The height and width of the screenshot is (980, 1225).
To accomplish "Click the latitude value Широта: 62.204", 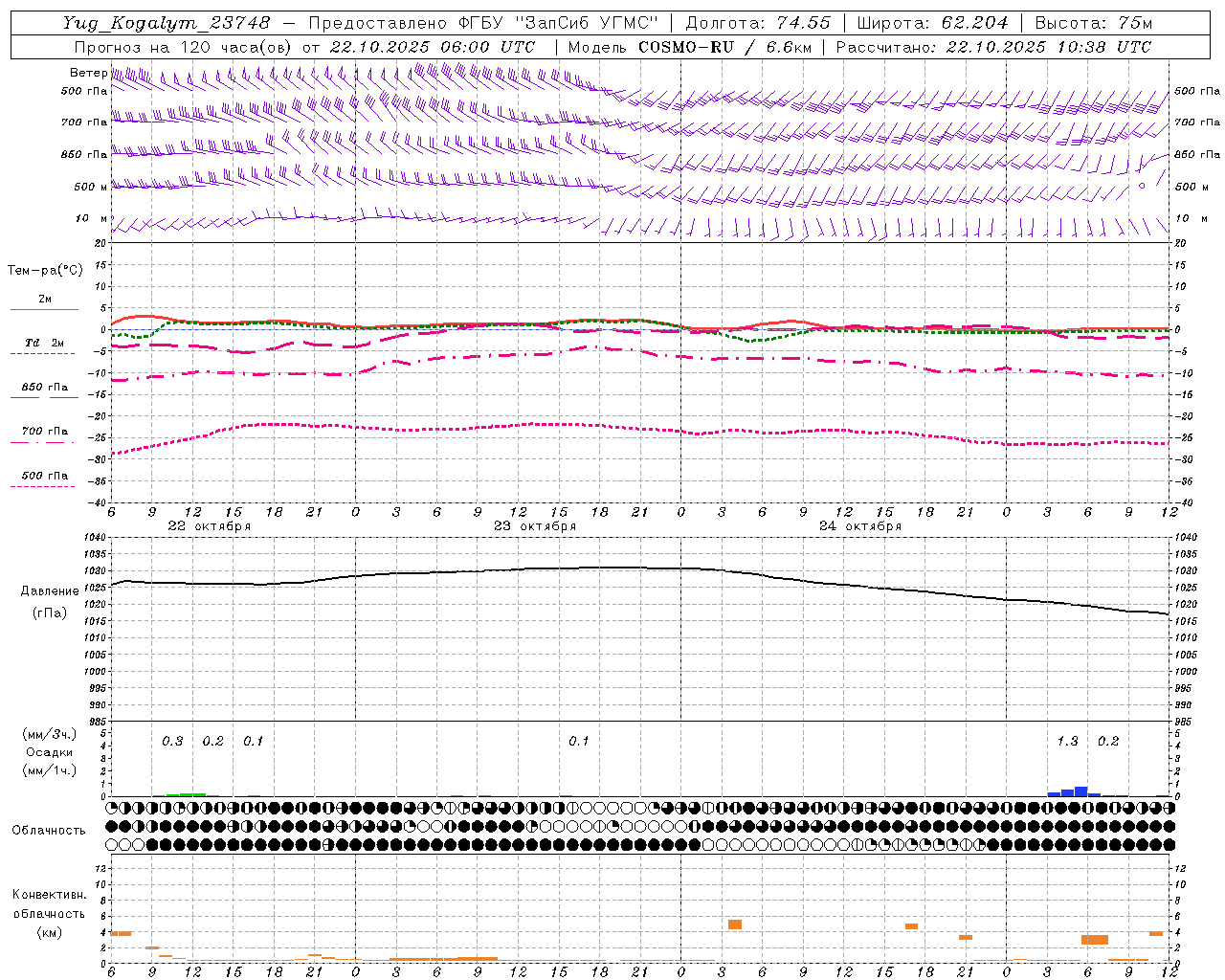I will pyautogui.click(x=932, y=23).
